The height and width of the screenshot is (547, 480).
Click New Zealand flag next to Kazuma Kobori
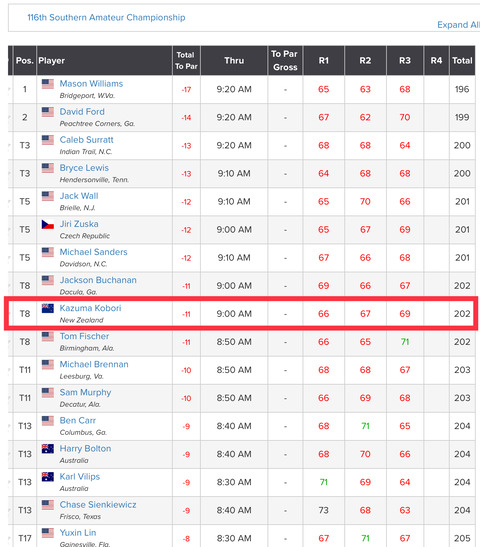click(x=48, y=308)
